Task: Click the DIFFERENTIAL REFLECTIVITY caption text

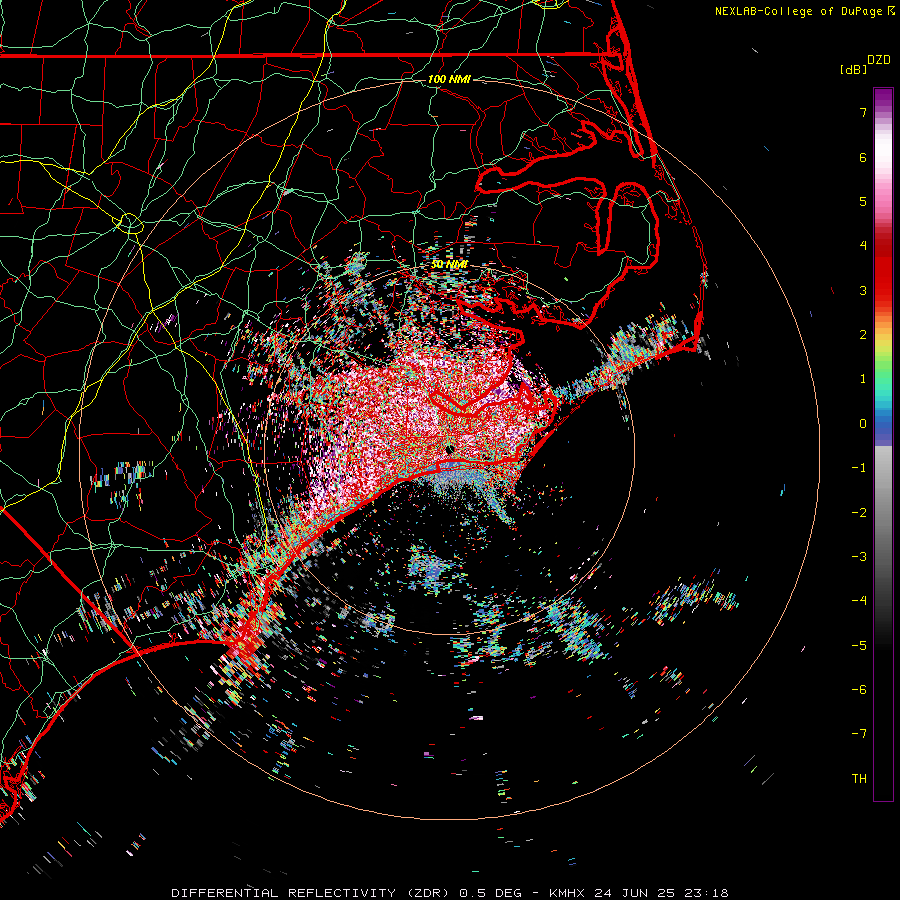Action: 284,893
